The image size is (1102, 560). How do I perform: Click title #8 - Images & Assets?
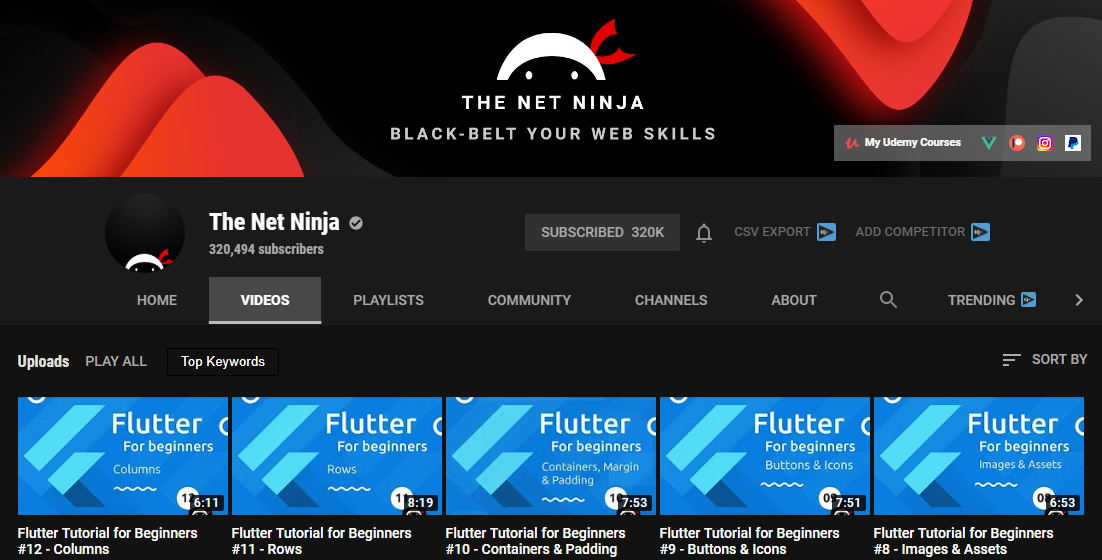(964, 541)
